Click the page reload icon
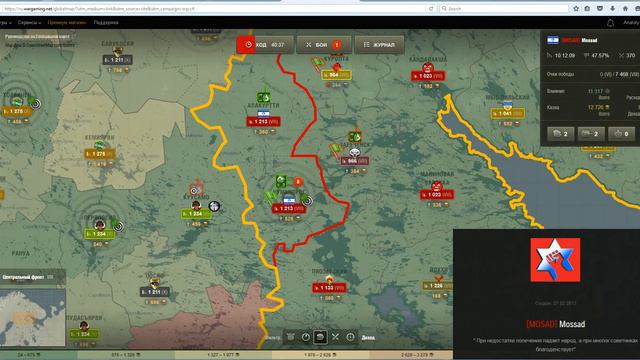 click(x=431, y=9)
